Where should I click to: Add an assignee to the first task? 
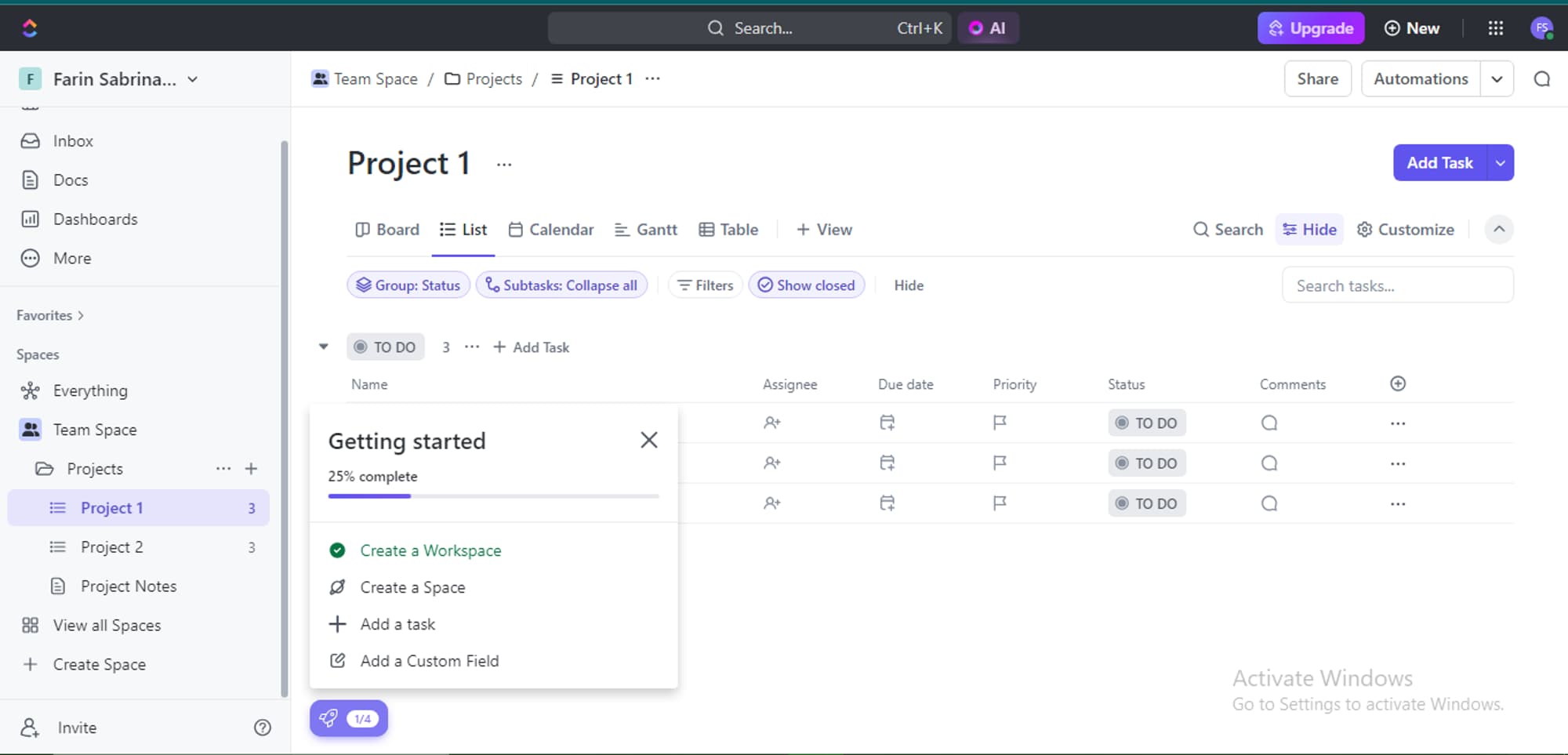point(772,422)
